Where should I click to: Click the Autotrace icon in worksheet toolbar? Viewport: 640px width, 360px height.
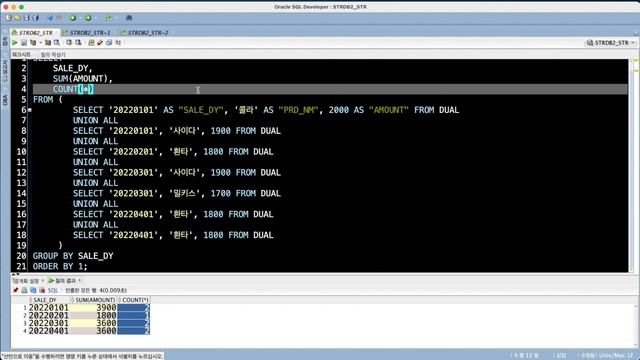[x=48, y=42]
